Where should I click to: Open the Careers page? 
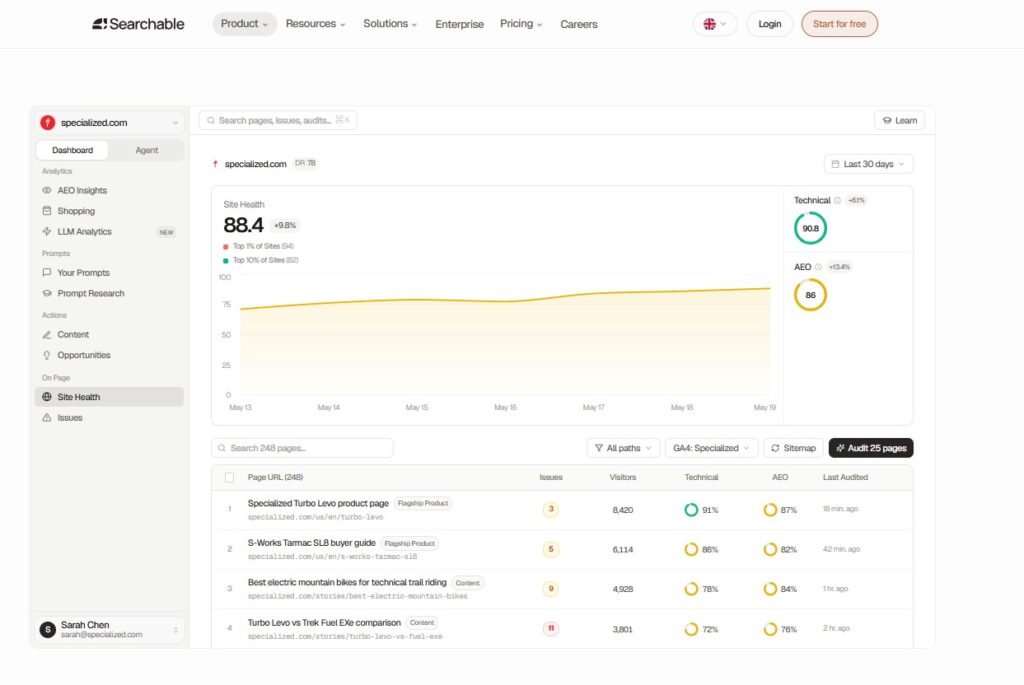pyautogui.click(x=579, y=24)
